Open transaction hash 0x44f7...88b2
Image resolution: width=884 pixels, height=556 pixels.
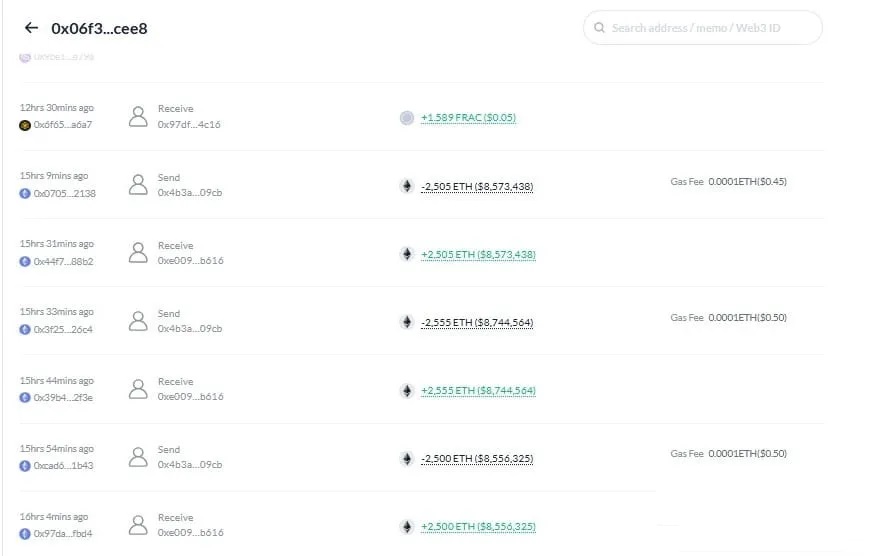coord(63,262)
